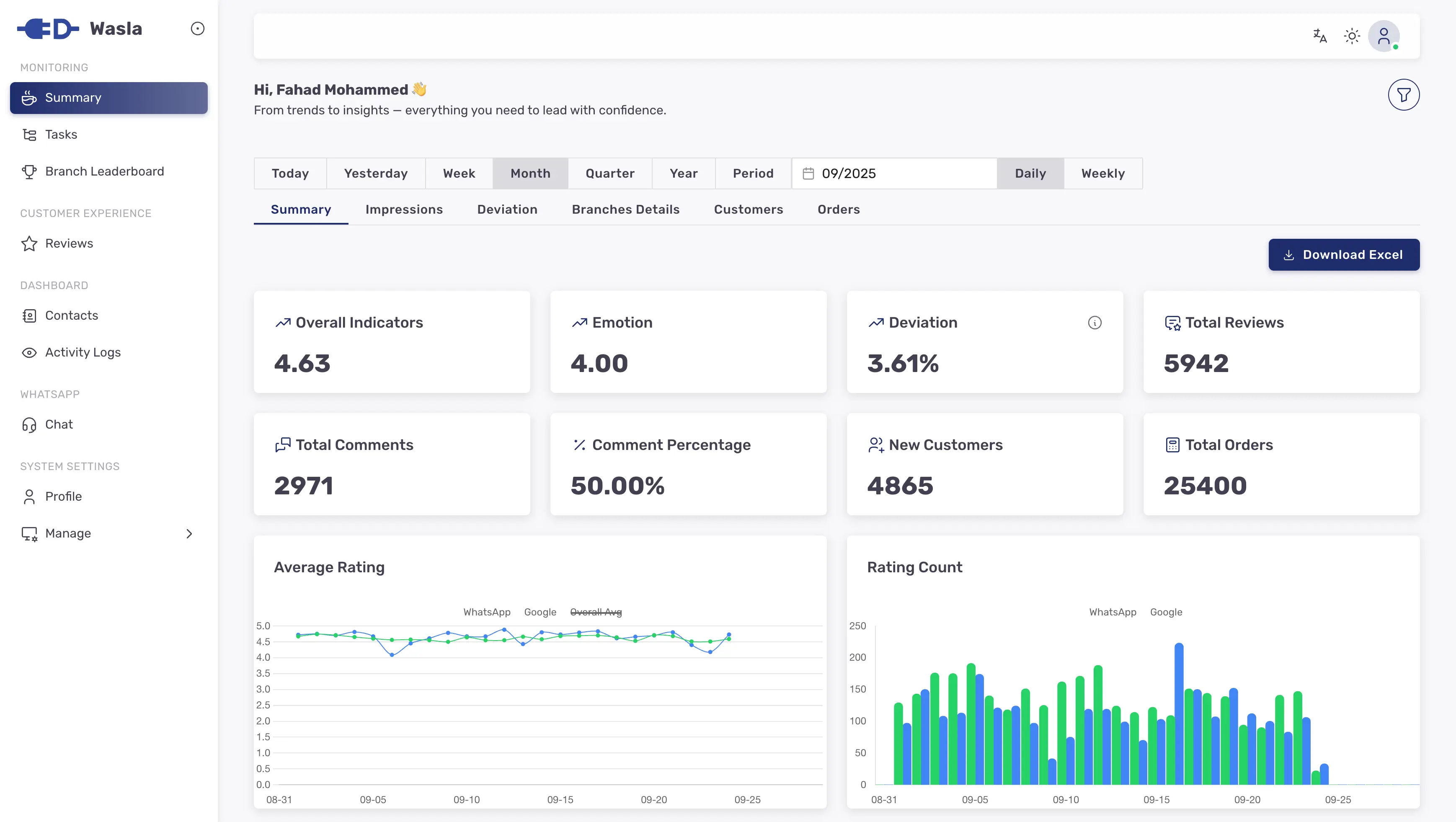Switch to the Branches Details tab

tap(625, 210)
